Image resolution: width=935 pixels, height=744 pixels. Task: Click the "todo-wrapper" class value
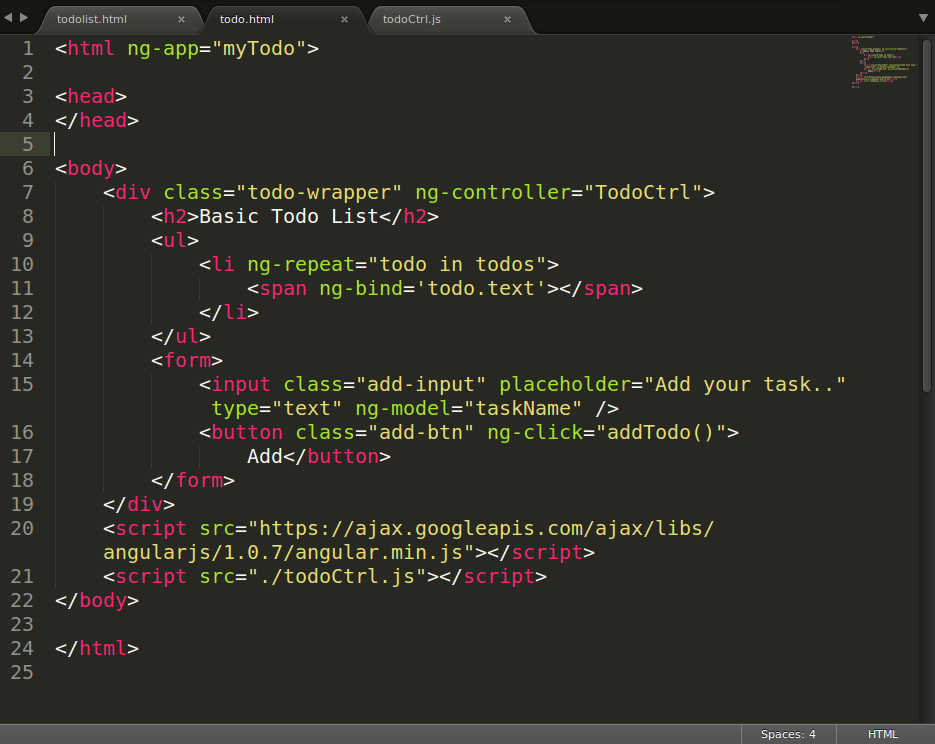point(319,193)
